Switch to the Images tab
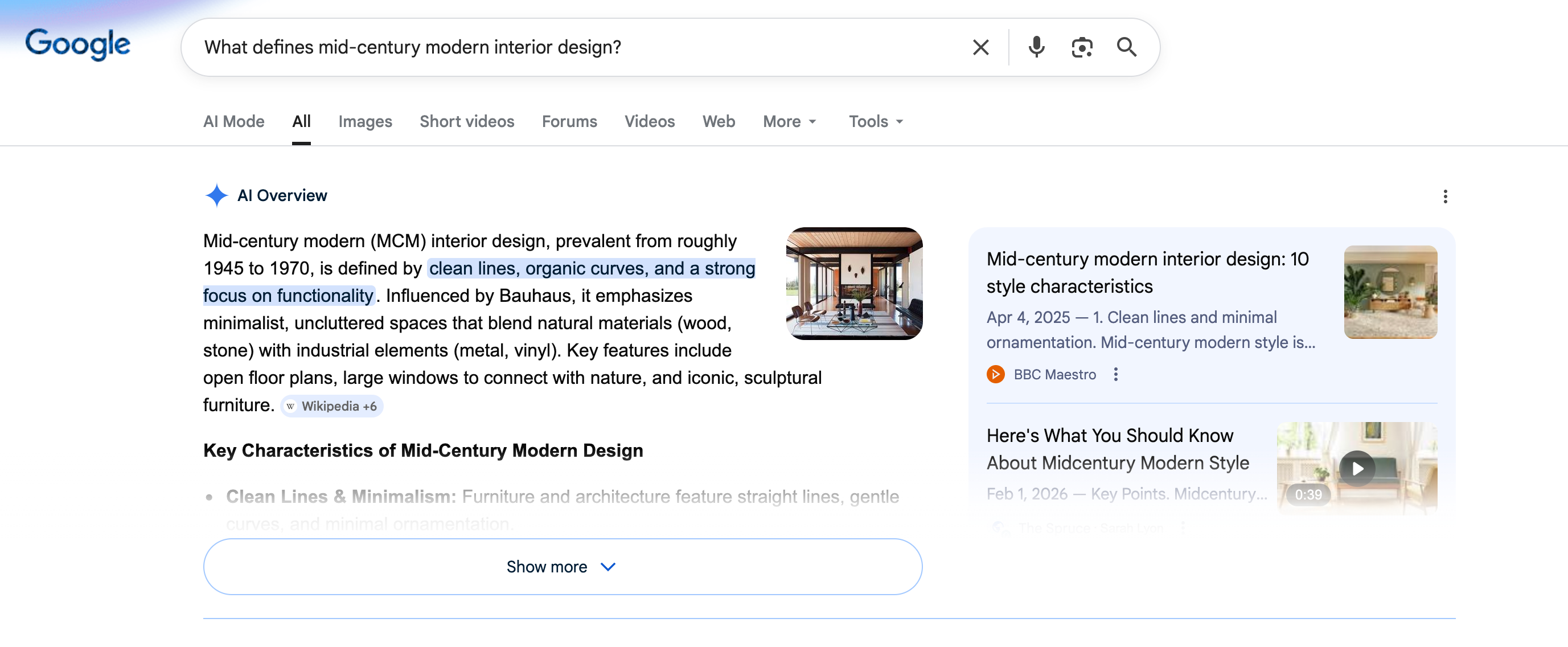Image resolution: width=1568 pixels, height=647 pixels. [x=364, y=122]
